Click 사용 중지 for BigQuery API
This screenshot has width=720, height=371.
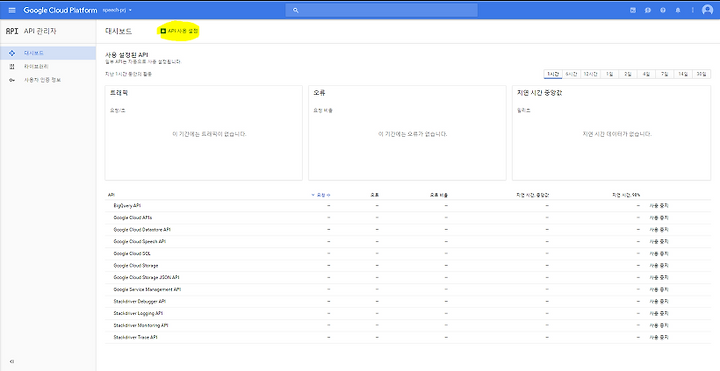tap(659, 206)
